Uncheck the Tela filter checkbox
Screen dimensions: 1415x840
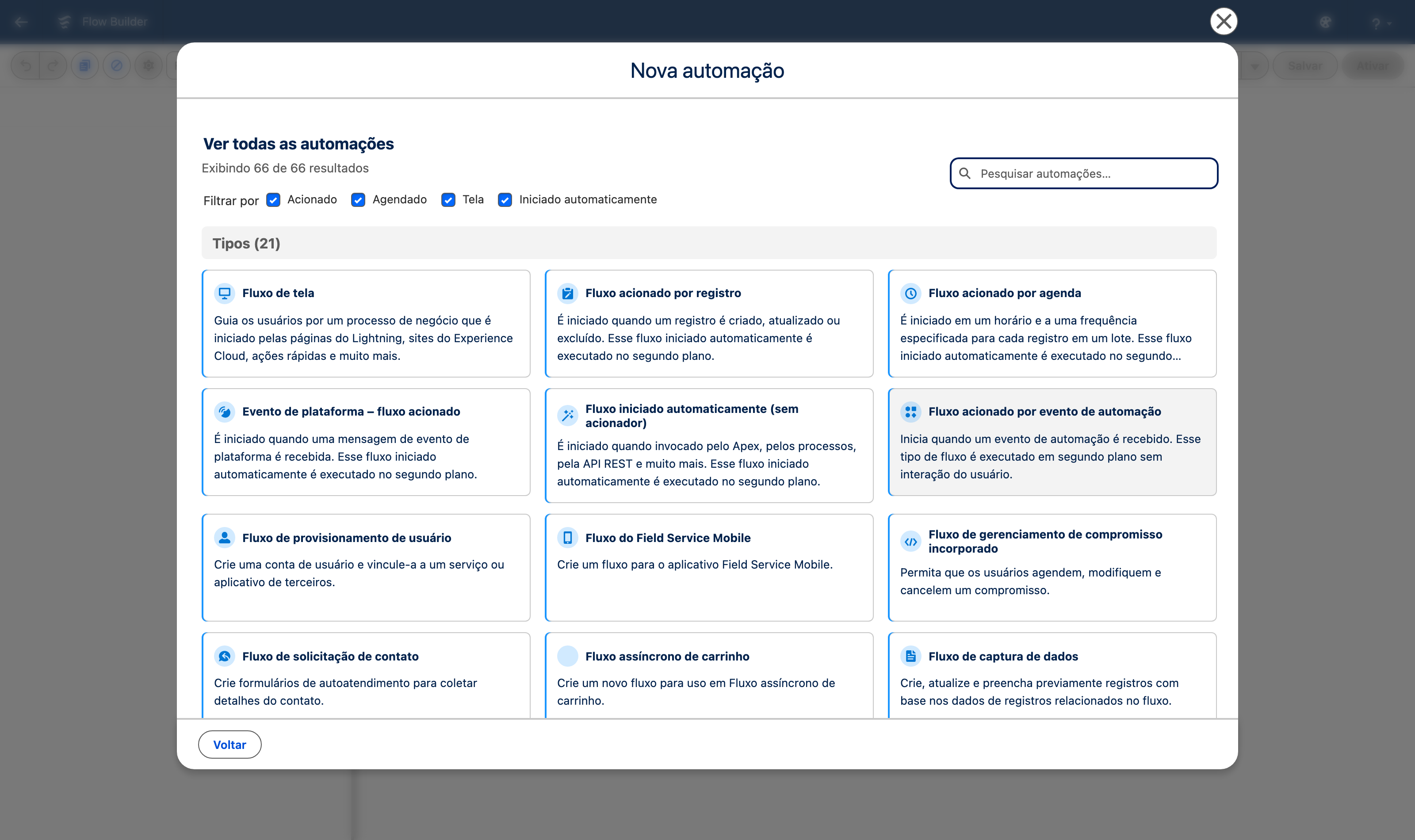448,200
